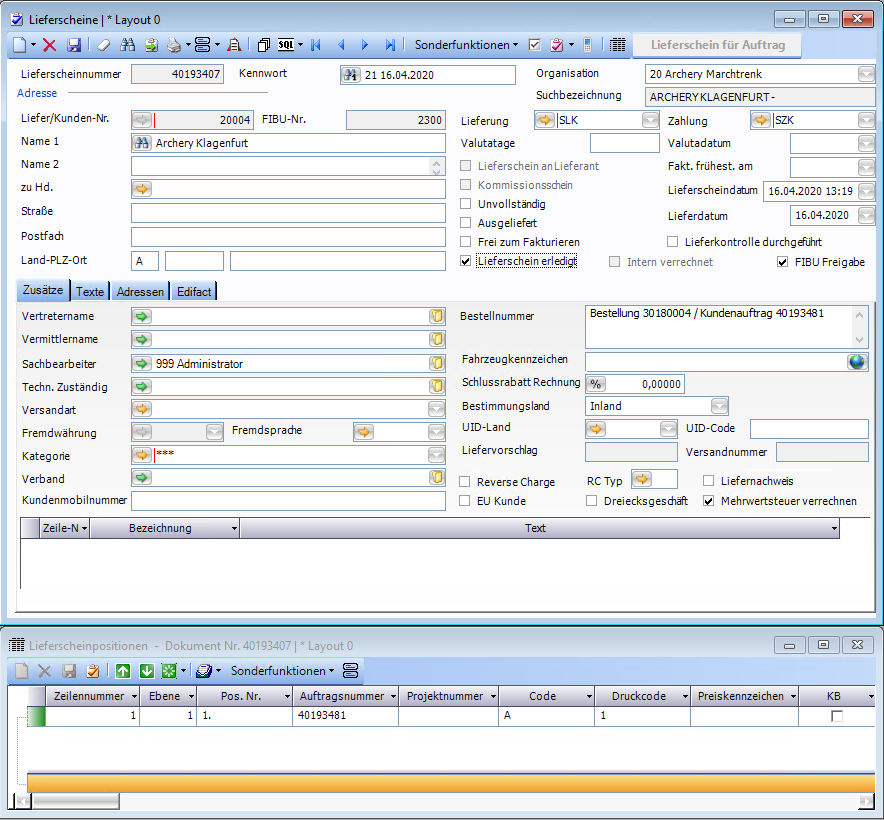Image resolution: width=884 pixels, height=820 pixels.
Task: Toggle the Mehrwertsteuer verrechnen checkbox
Action: click(x=710, y=501)
